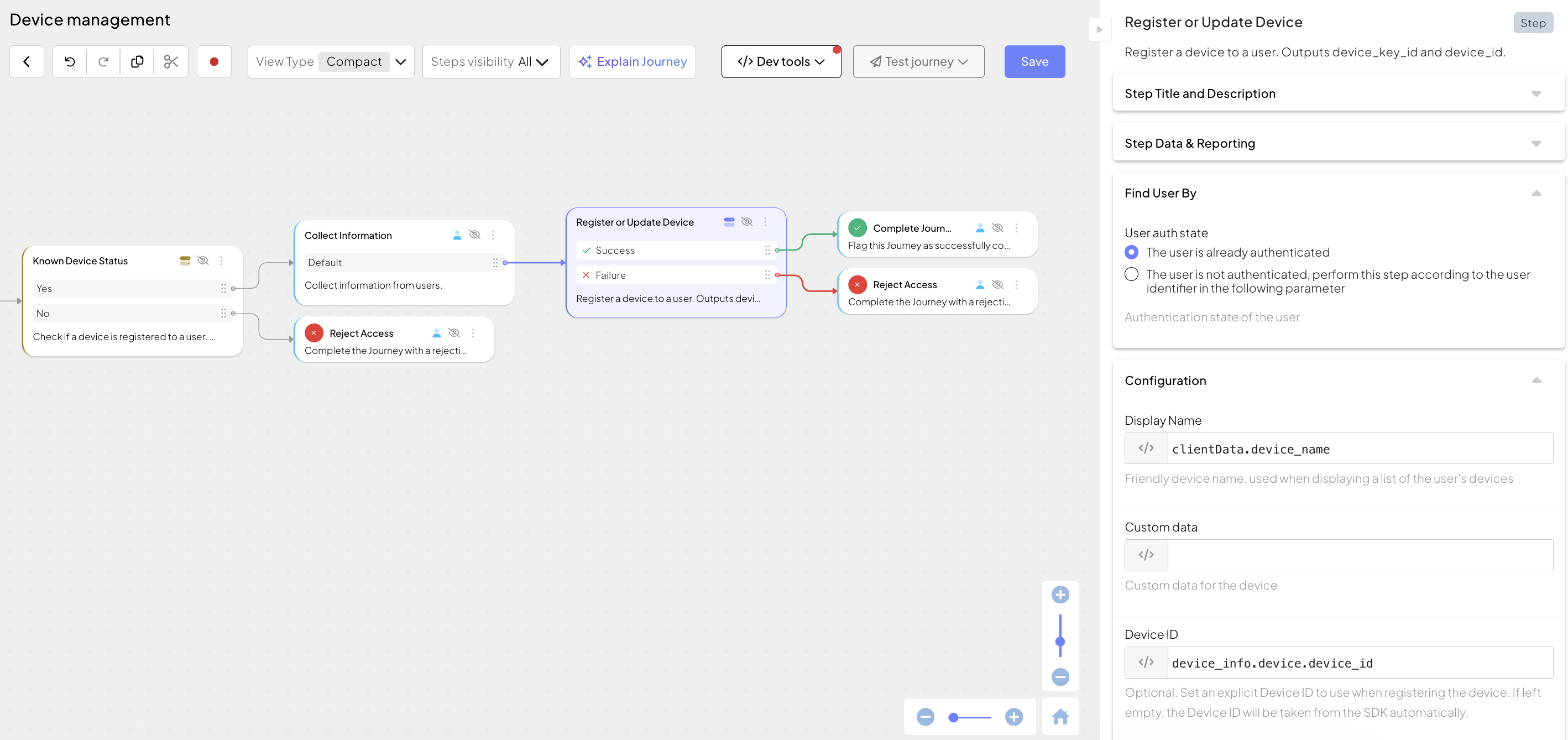The width and height of the screenshot is (1568, 740).
Task: Collapse the Find User By section
Action: [x=1536, y=193]
